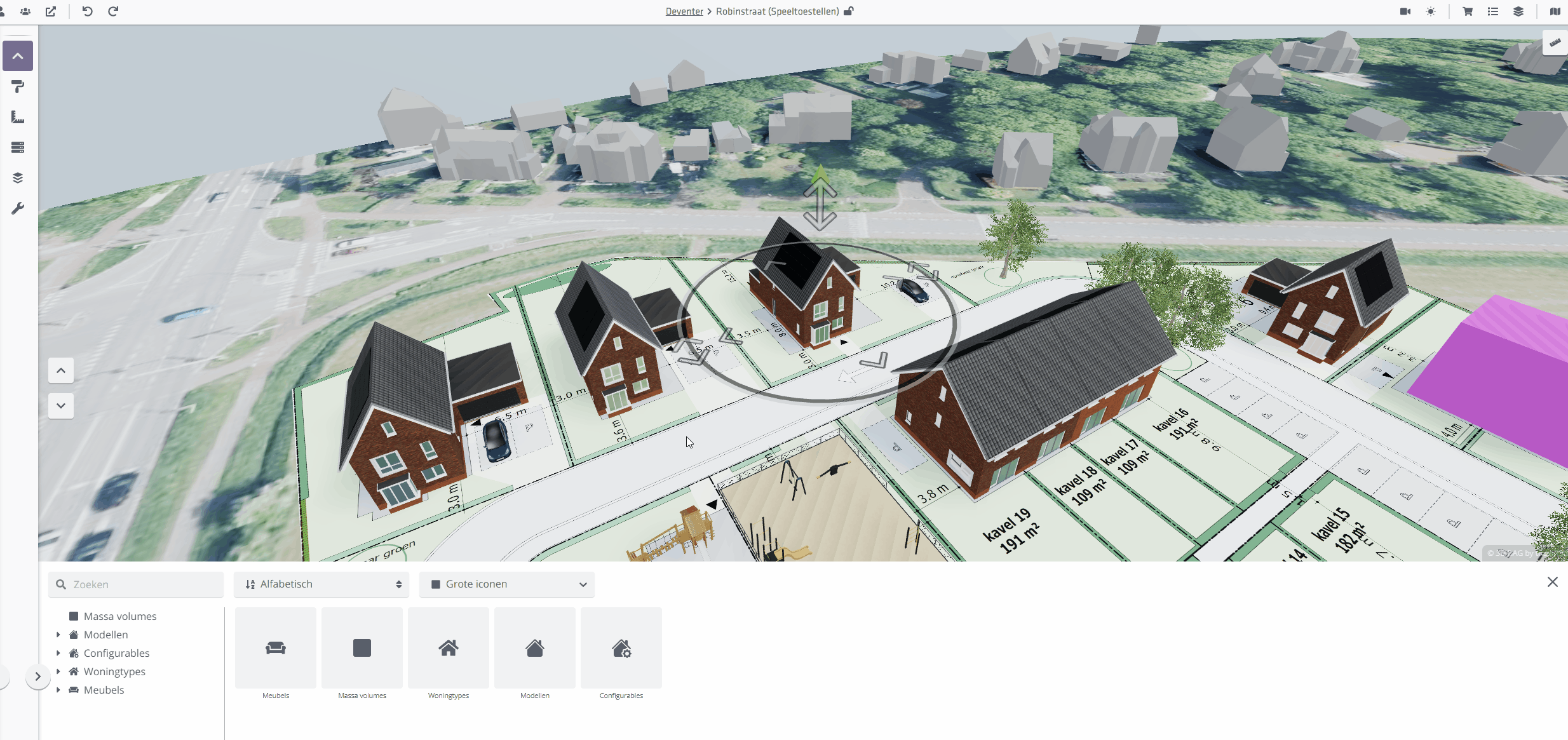Toggle the lock next to Robinstraat (Speeltoestellen)
1568x740 pixels.
848,11
